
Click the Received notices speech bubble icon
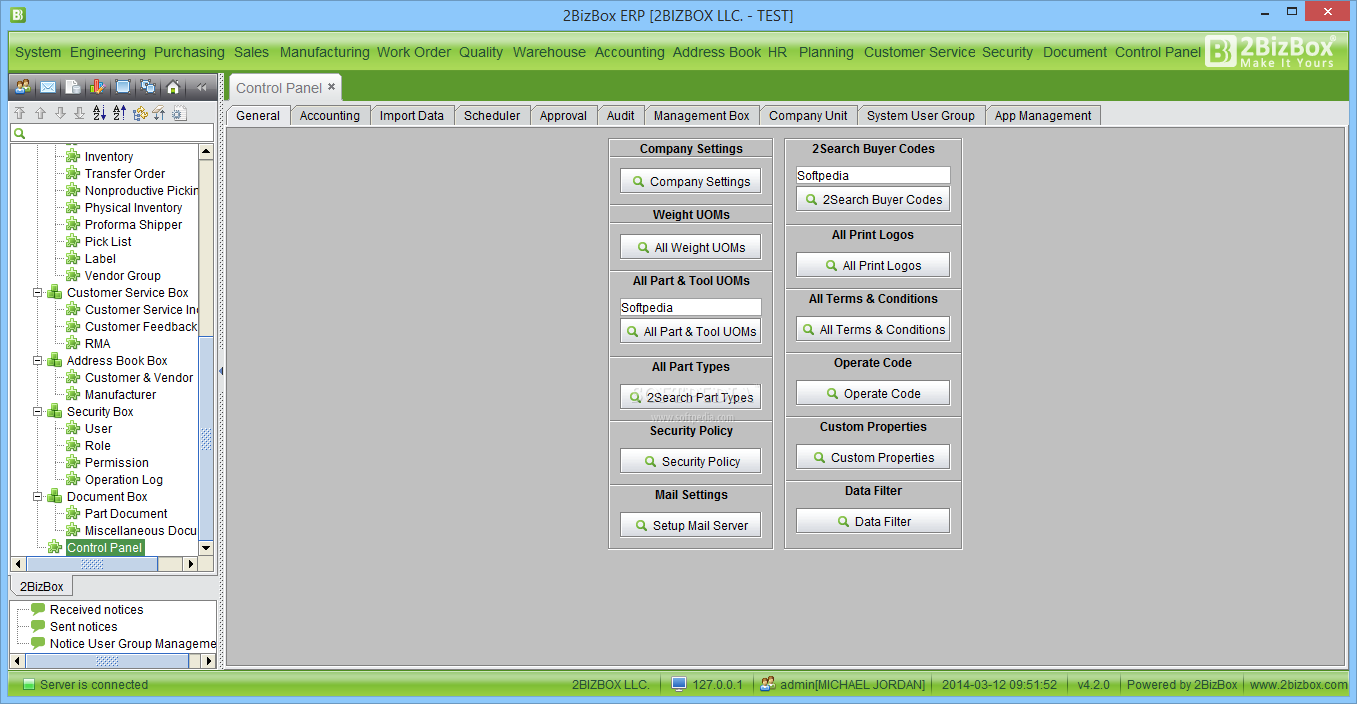(38, 609)
